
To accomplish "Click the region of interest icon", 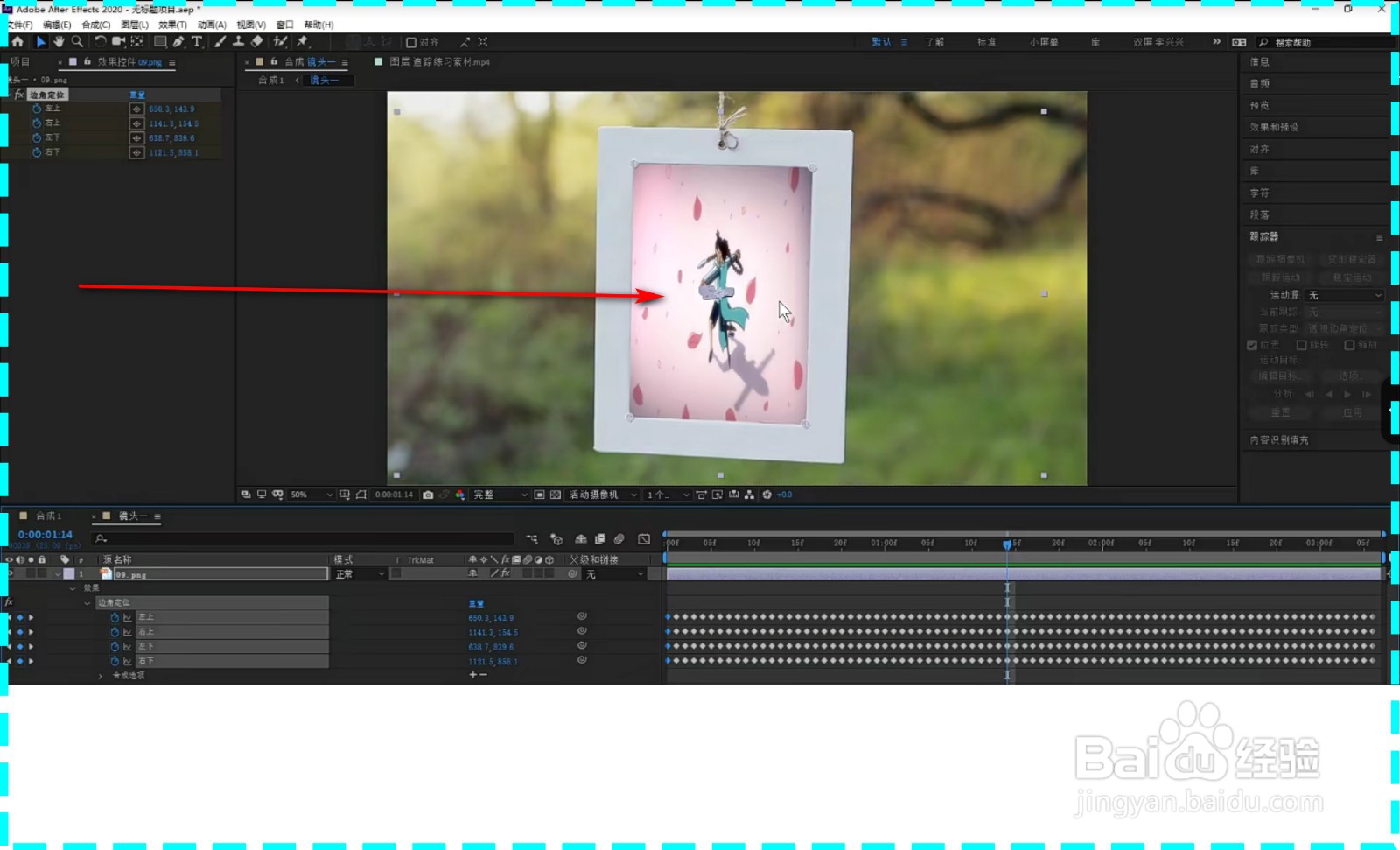I will coord(540,495).
